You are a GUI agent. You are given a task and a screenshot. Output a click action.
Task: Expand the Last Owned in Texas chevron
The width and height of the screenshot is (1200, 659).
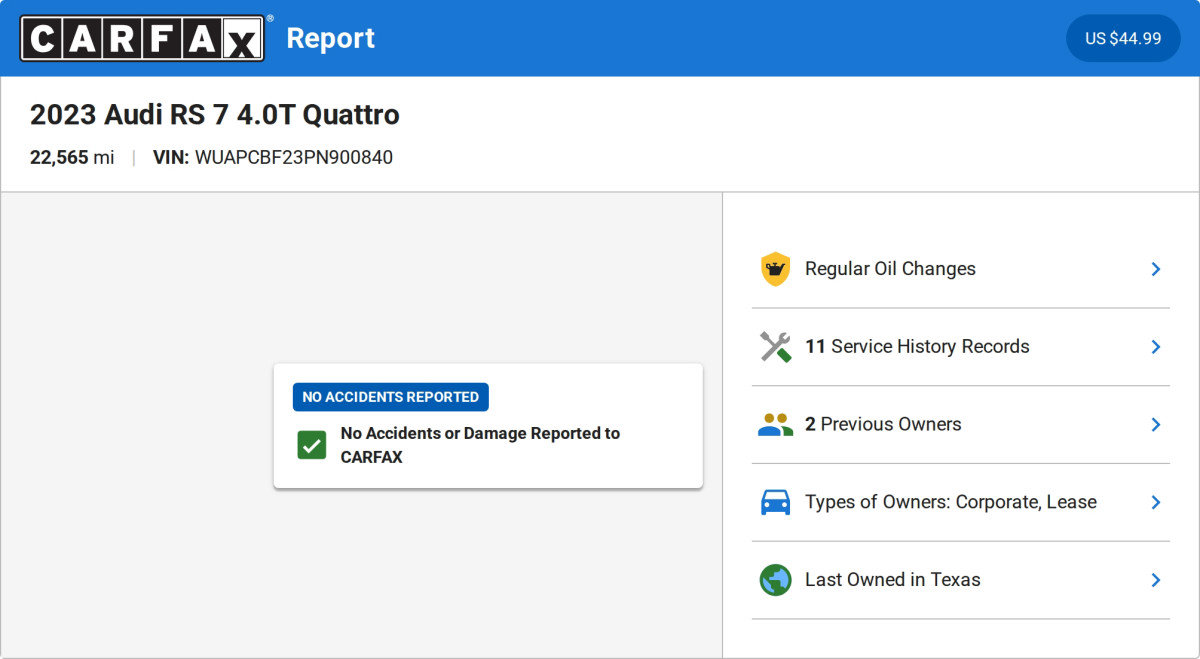pos(1155,580)
